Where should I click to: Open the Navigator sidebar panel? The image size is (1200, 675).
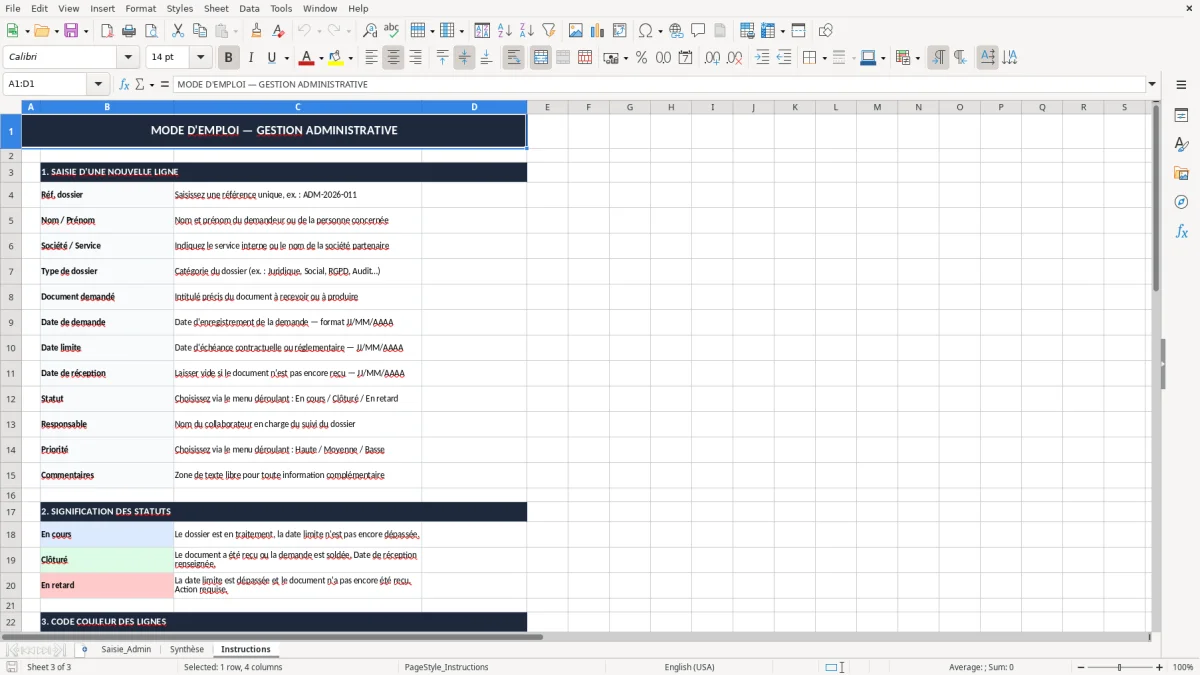click(1181, 202)
